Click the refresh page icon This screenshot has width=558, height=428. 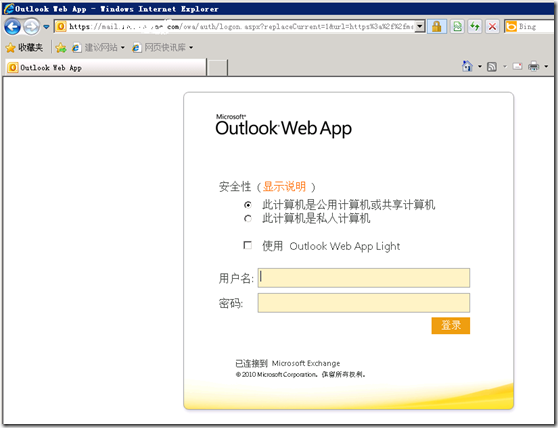[x=475, y=26]
